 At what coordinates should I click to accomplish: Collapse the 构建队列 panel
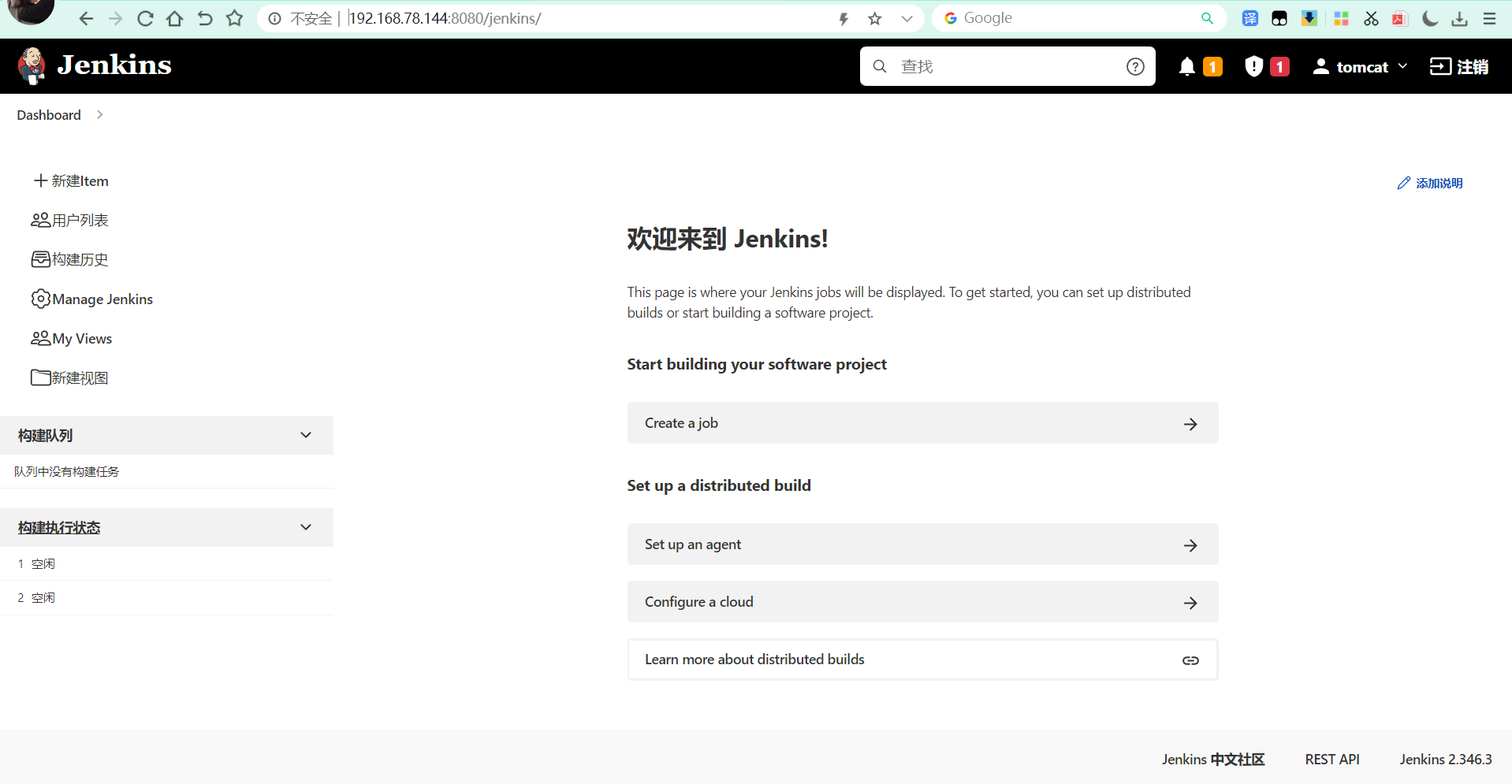[x=306, y=435]
